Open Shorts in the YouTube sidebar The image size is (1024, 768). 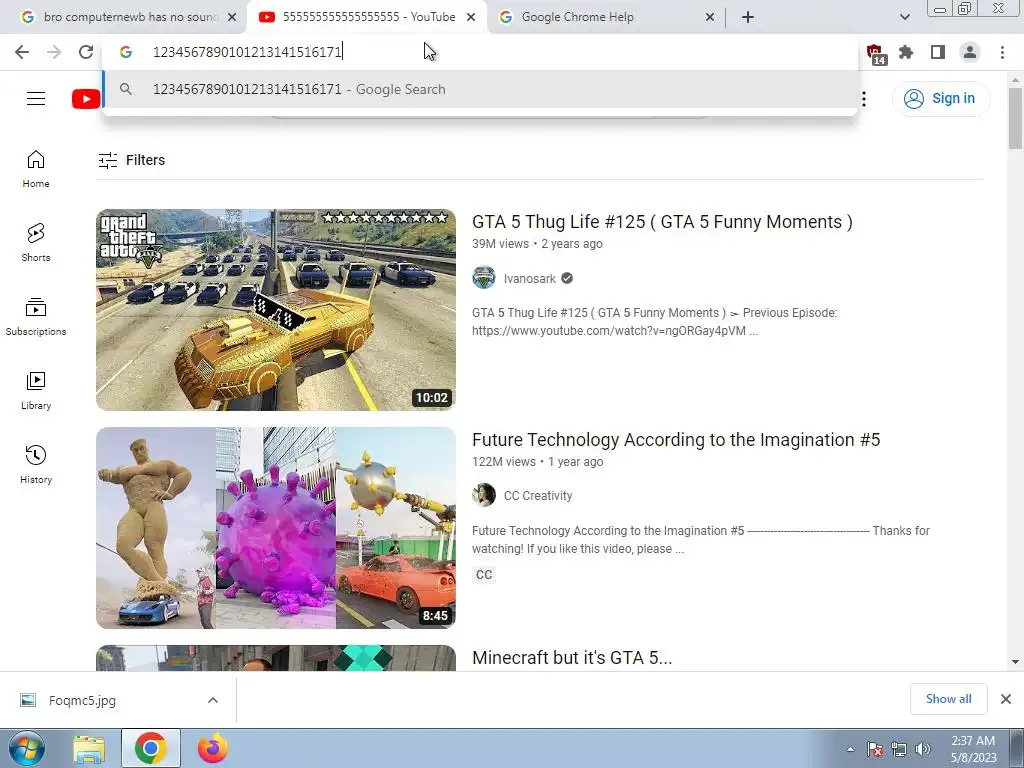tap(36, 243)
